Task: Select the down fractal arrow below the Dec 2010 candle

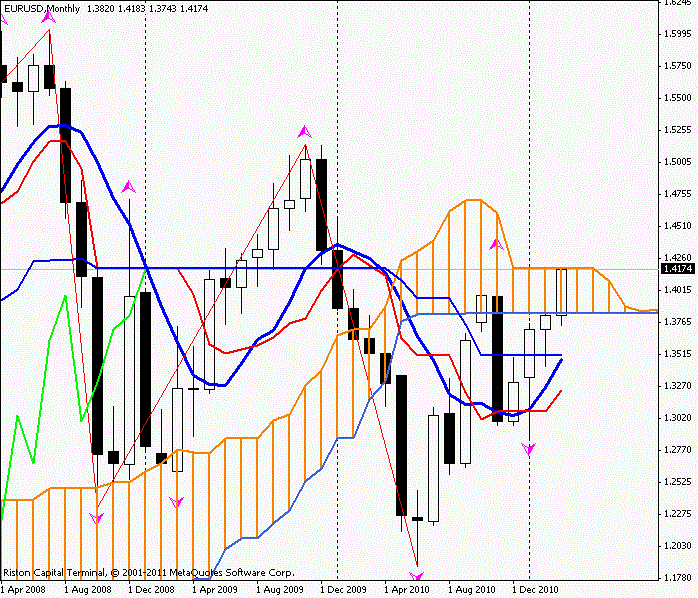Action: 529,449
